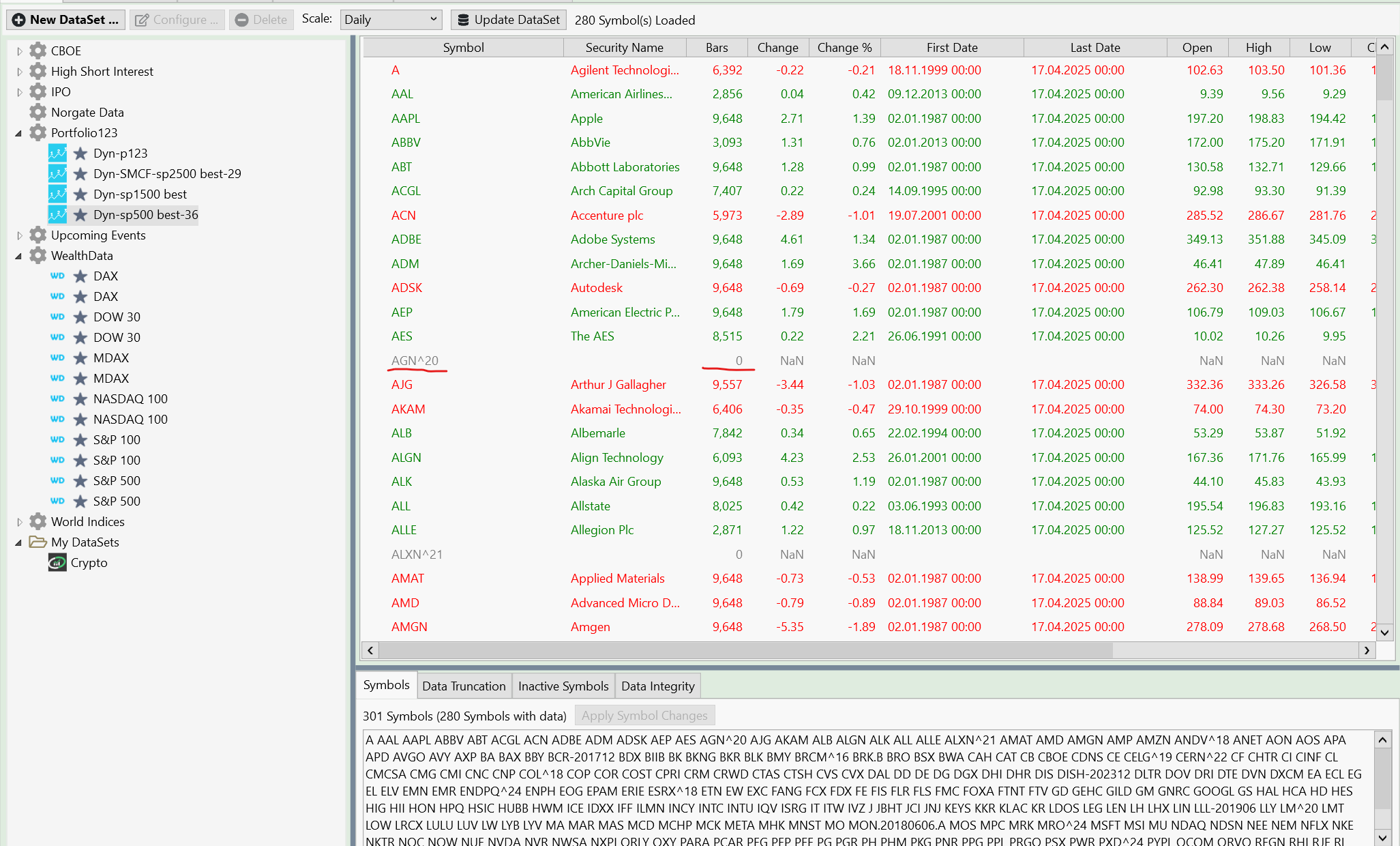Sort by the Change % column header
The height and width of the screenshot is (846, 1400).
[x=844, y=48]
